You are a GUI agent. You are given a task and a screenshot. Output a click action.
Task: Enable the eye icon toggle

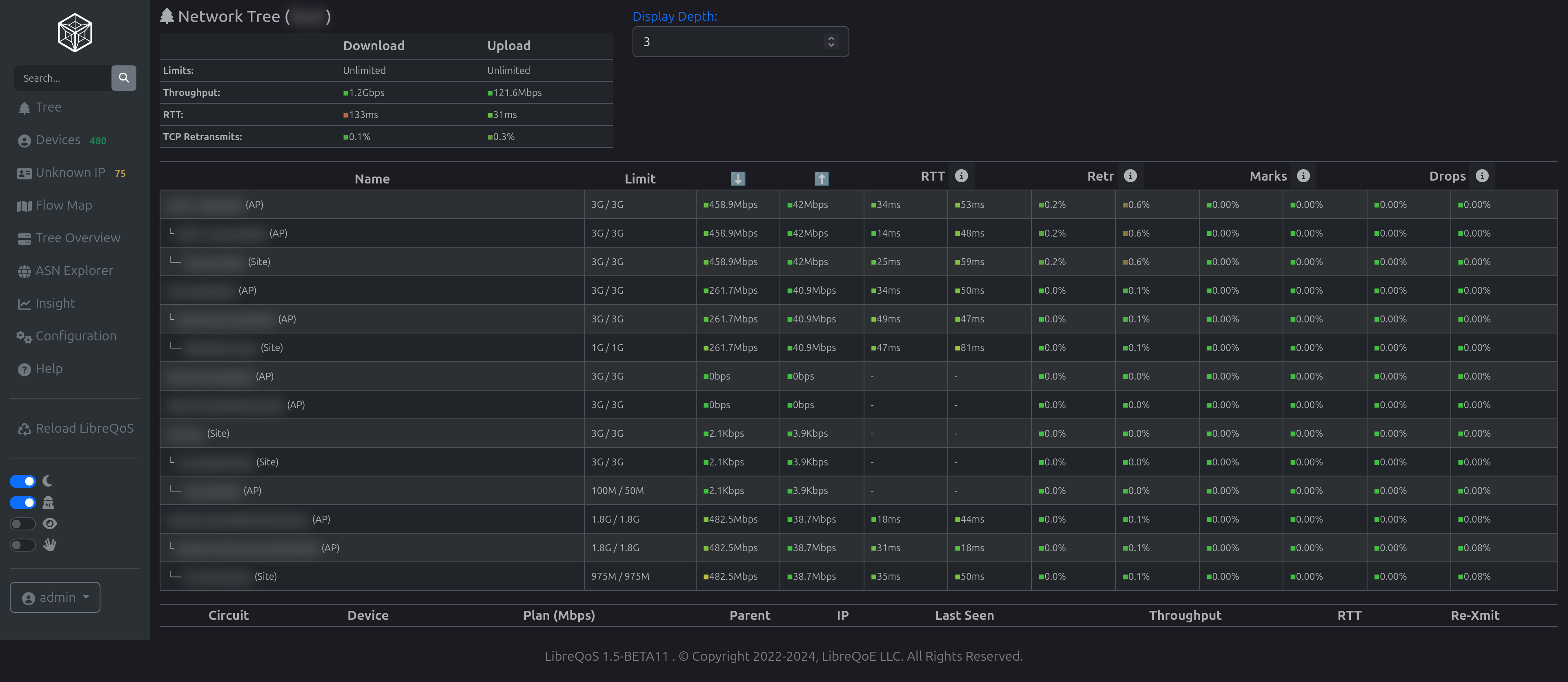(22, 524)
